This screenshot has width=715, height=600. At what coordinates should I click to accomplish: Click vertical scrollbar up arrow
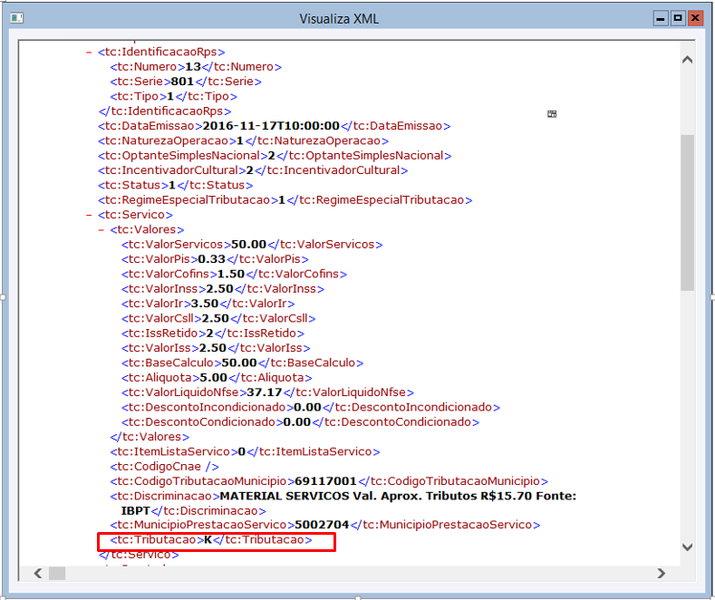687,60
